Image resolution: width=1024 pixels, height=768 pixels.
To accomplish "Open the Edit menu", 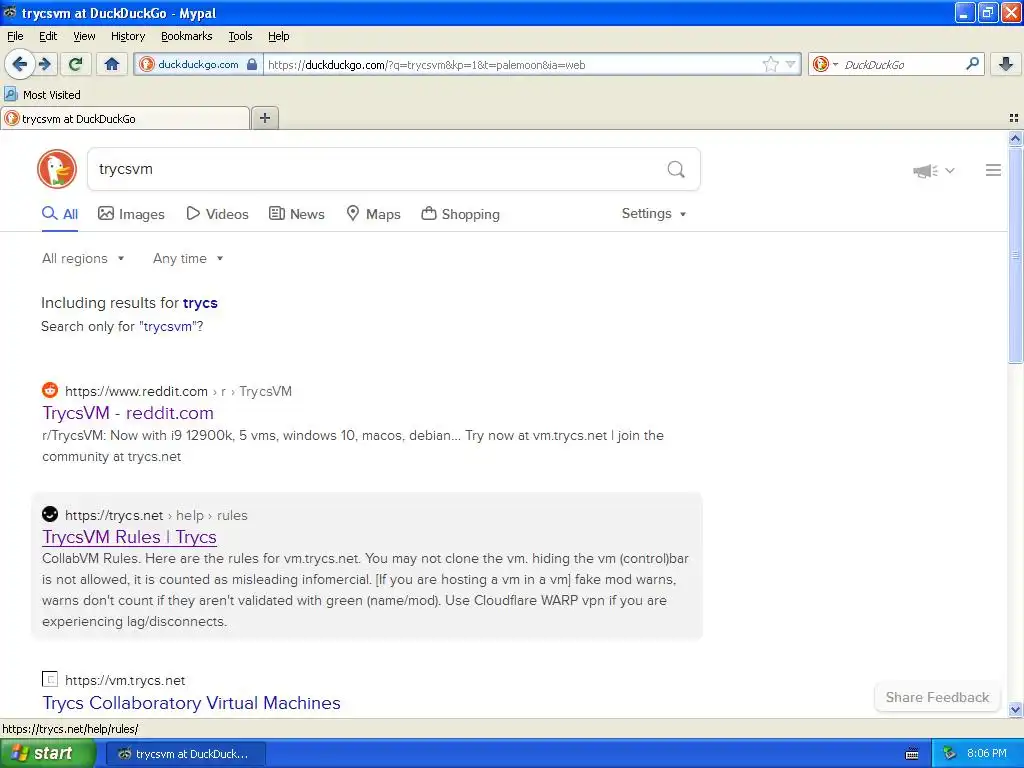I will [48, 36].
